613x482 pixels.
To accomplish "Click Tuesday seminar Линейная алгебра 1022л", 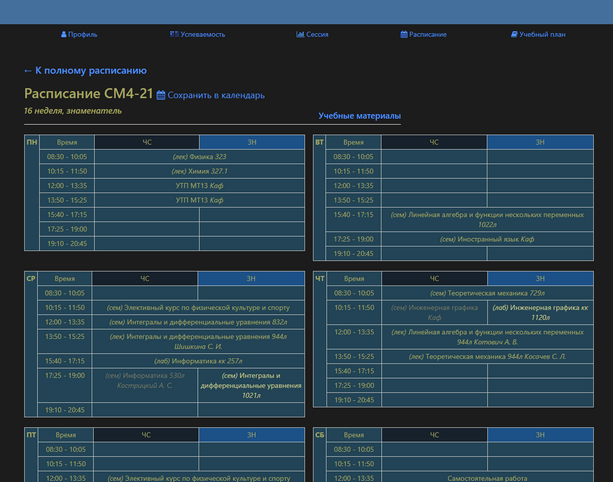I will tap(487, 219).
